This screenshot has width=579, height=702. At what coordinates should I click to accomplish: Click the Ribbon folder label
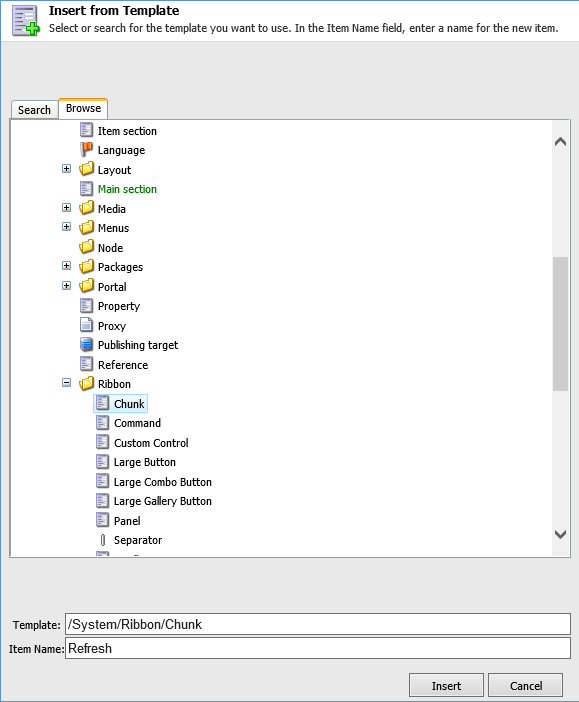[114, 384]
